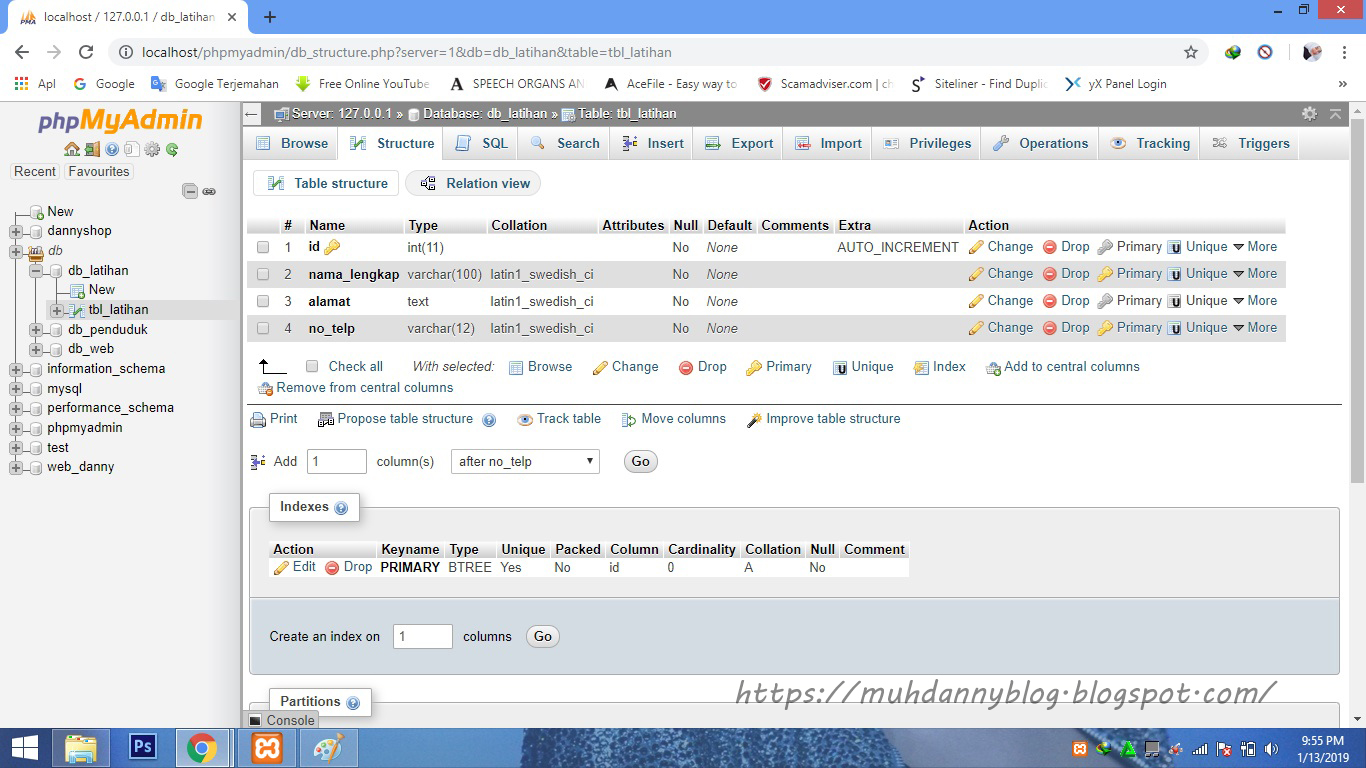
Task: Select the checkbox beside the id column
Action: point(263,247)
